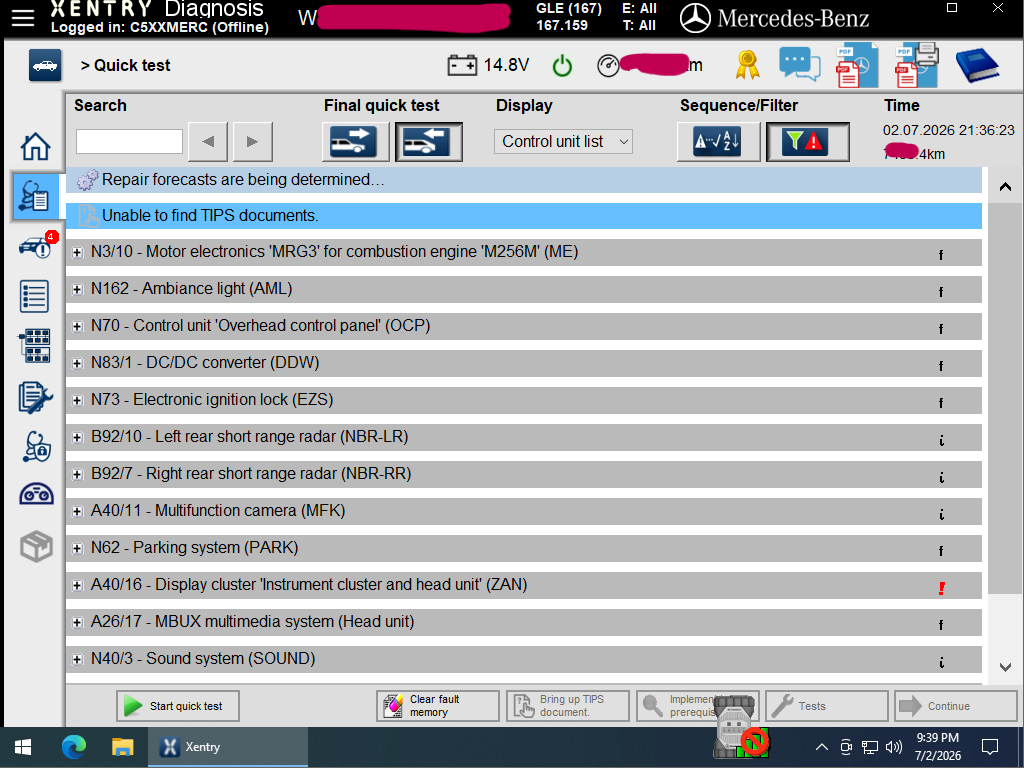Image resolution: width=1024 pixels, height=768 pixels.
Task: Select 'Unable to find TIPS documents.' row
Action: pyautogui.click(x=524, y=216)
